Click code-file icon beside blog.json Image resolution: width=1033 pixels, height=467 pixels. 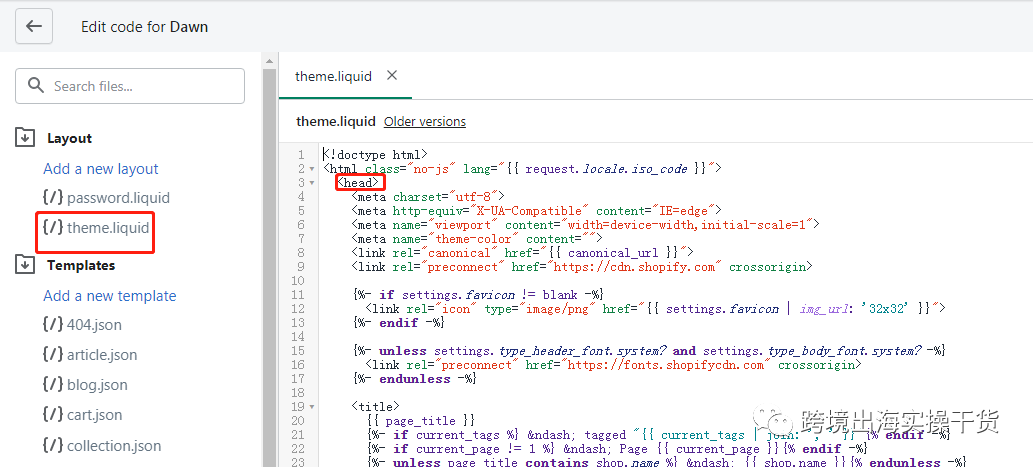coord(53,384)
